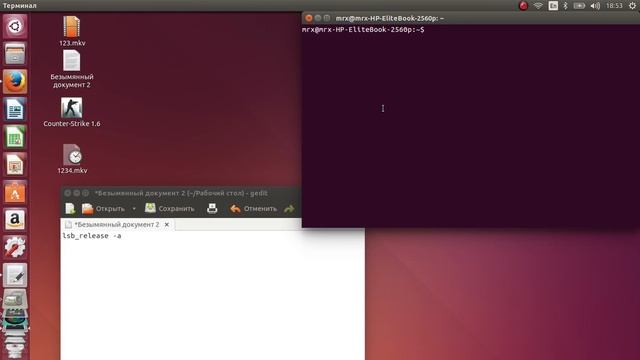Viewport: 640px width, 360px height.
Task: Expand the Открыть recent files dropdown arrow
Action: 134,209
